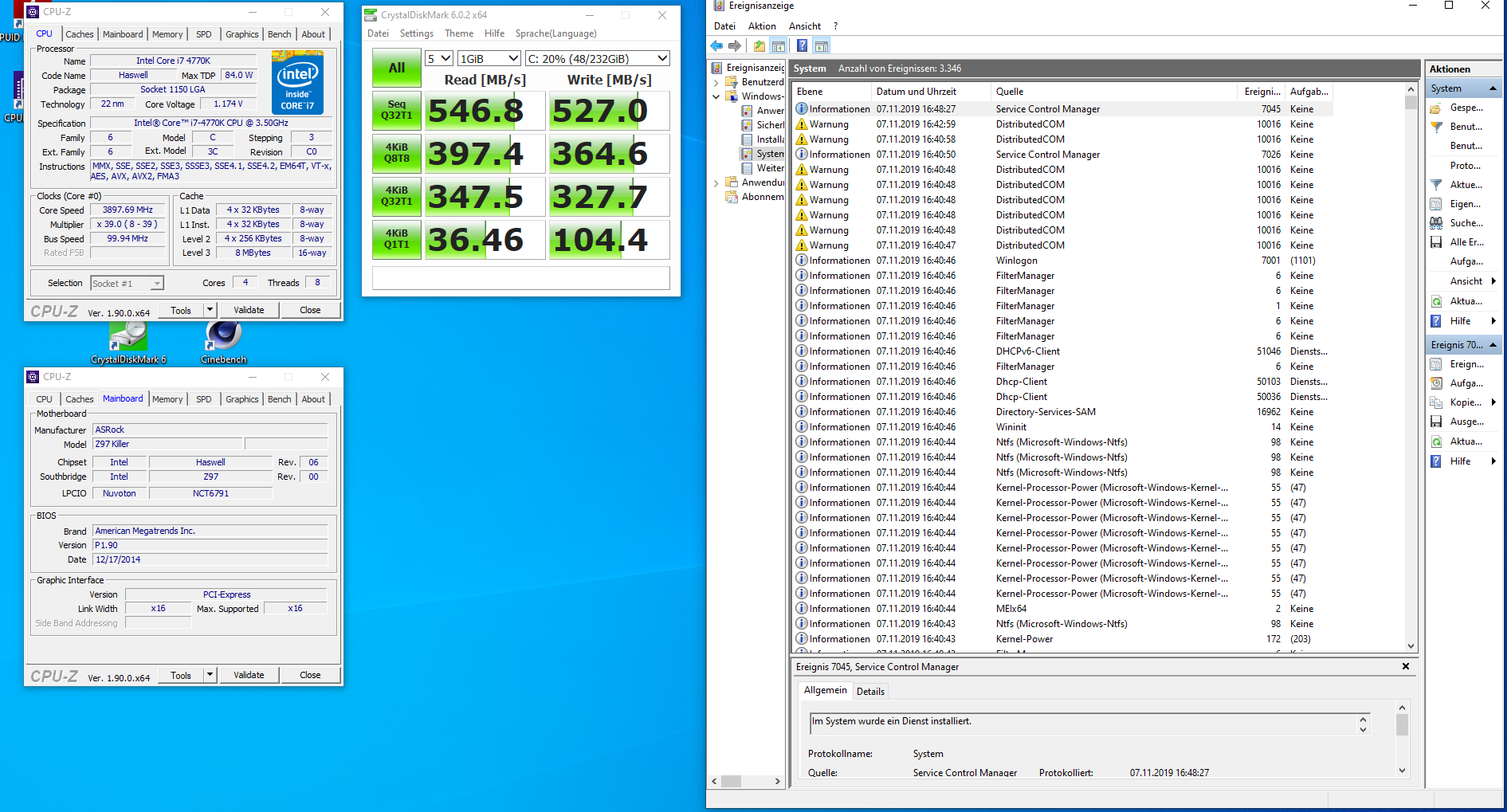This screenshot has height=812, width=1507.
Task: Run the 4KiB Q1T1 test button
Action: (396, 239)
